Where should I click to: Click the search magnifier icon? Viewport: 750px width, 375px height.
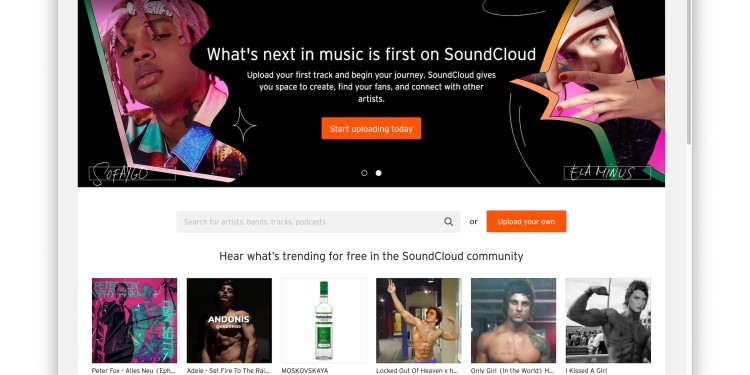coord(448,221)
